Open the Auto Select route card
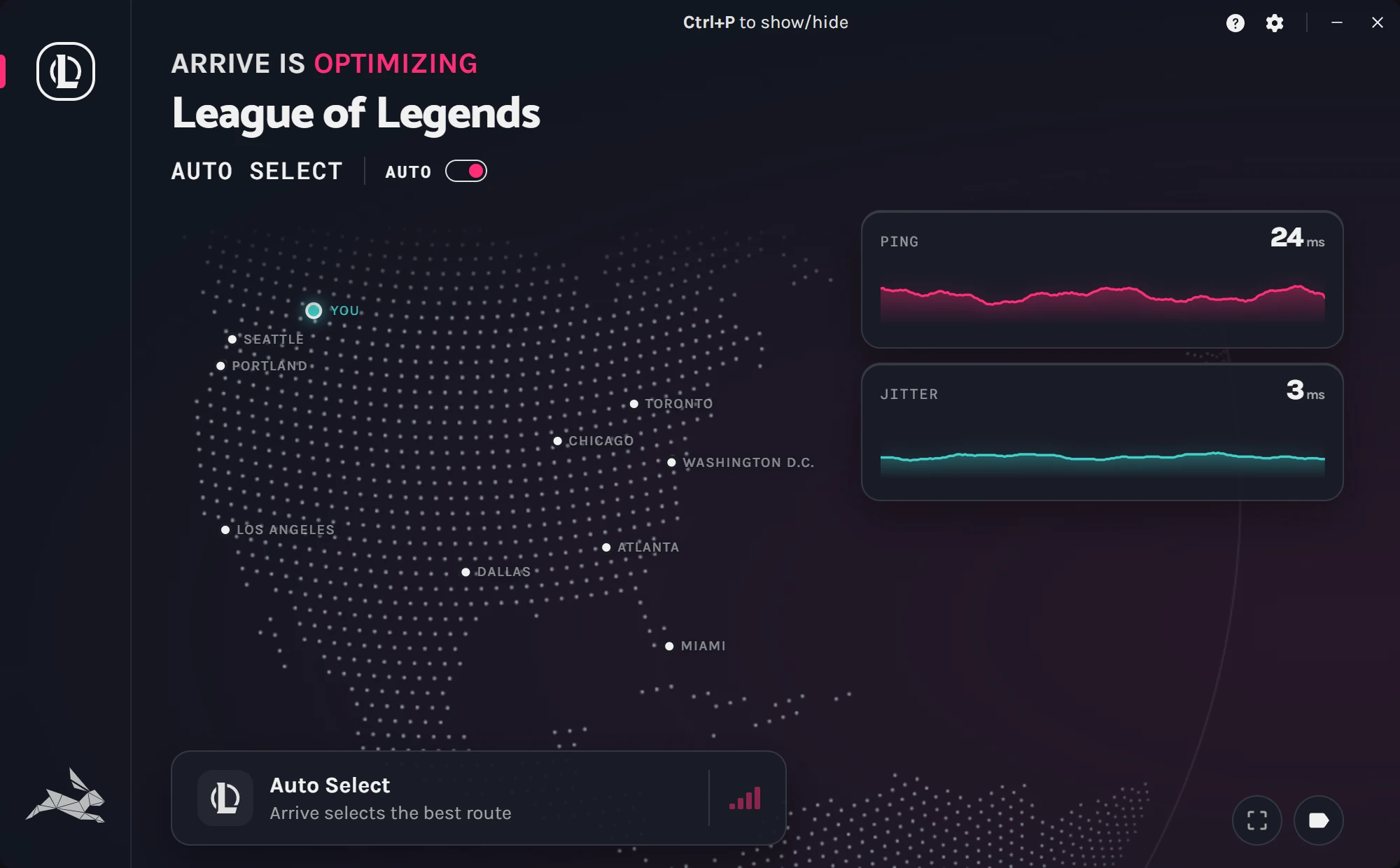This screenshot has width=1400, height=868. click(479, 798)
